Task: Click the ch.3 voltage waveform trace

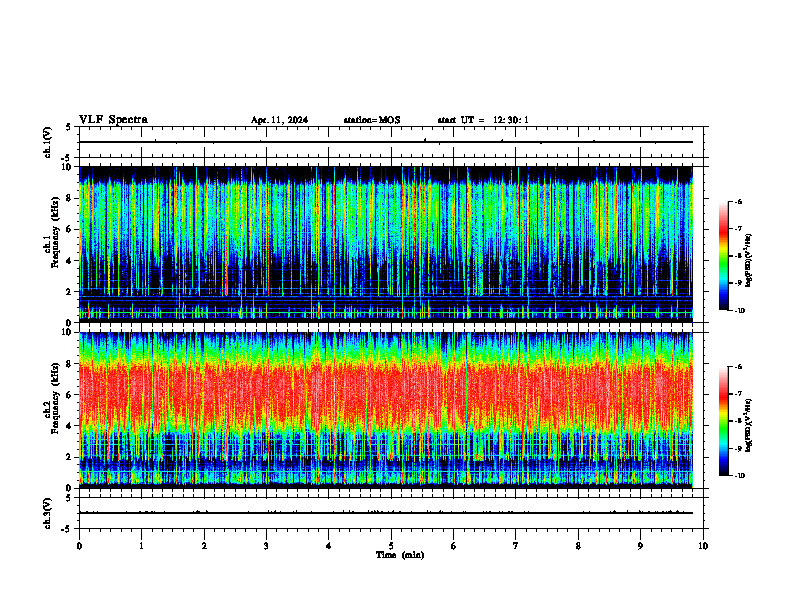Action: tap(386, 513)
